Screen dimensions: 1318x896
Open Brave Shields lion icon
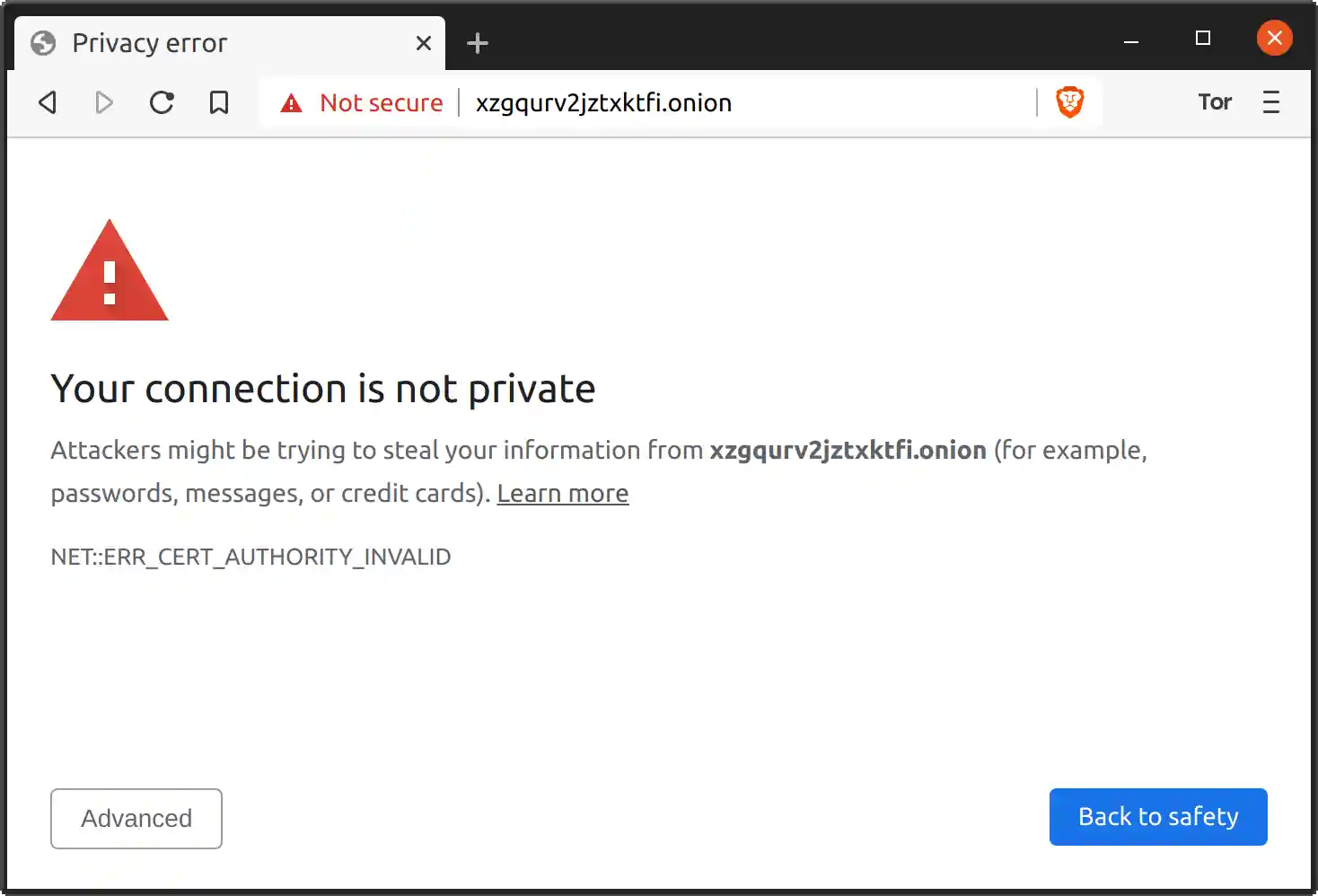pos(1069,102)
